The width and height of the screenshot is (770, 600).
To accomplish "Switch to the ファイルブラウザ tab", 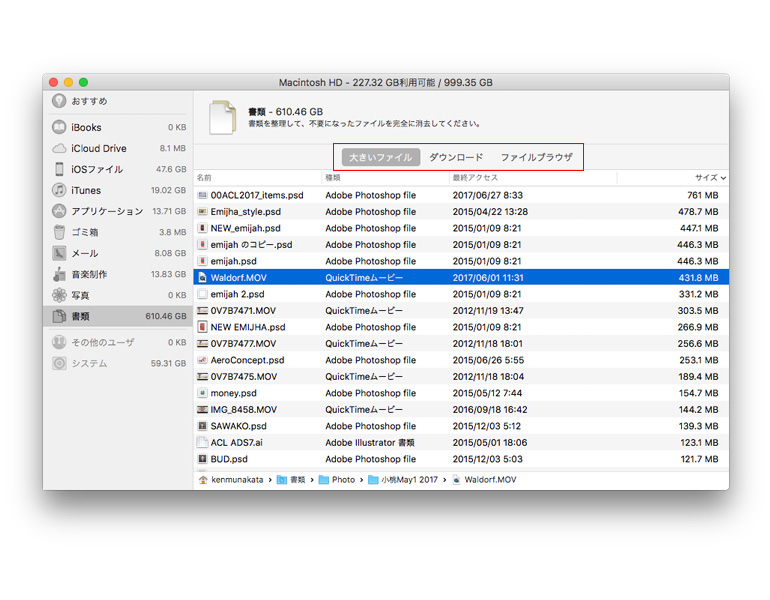I will (536, 158).
